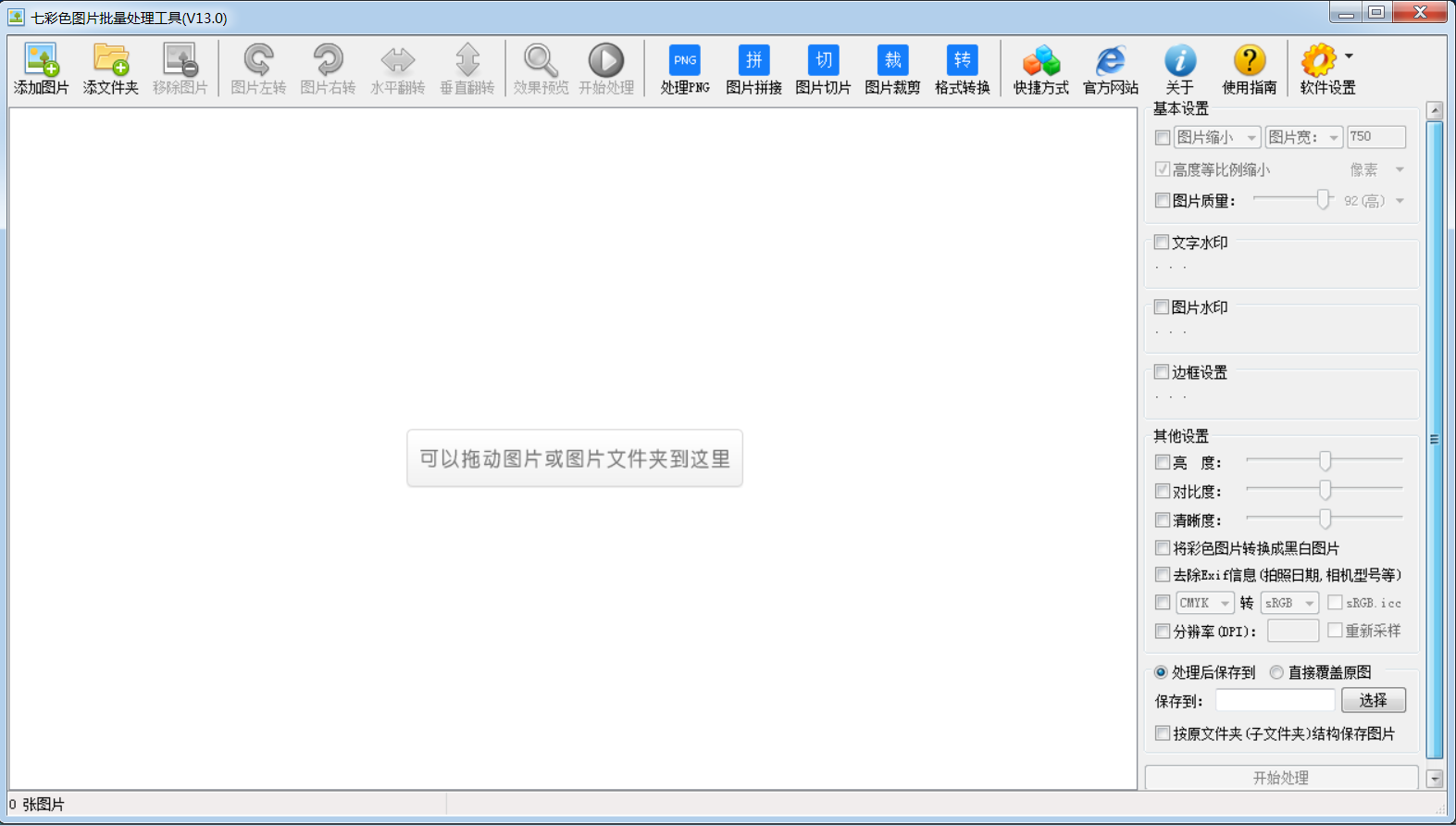Open the CMYK source color dropdown
The image size is (1456, 826).
1205,603
